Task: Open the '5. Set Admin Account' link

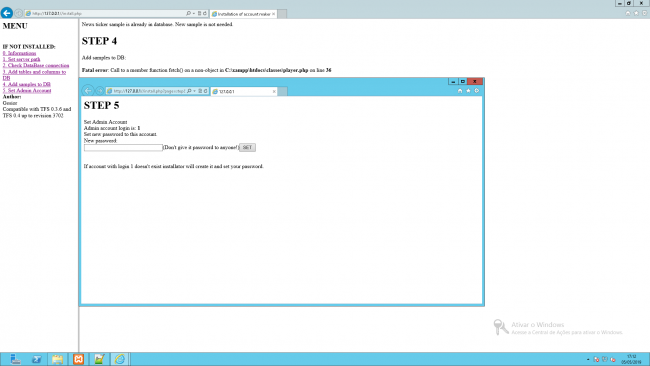Action: pos(27,90)
